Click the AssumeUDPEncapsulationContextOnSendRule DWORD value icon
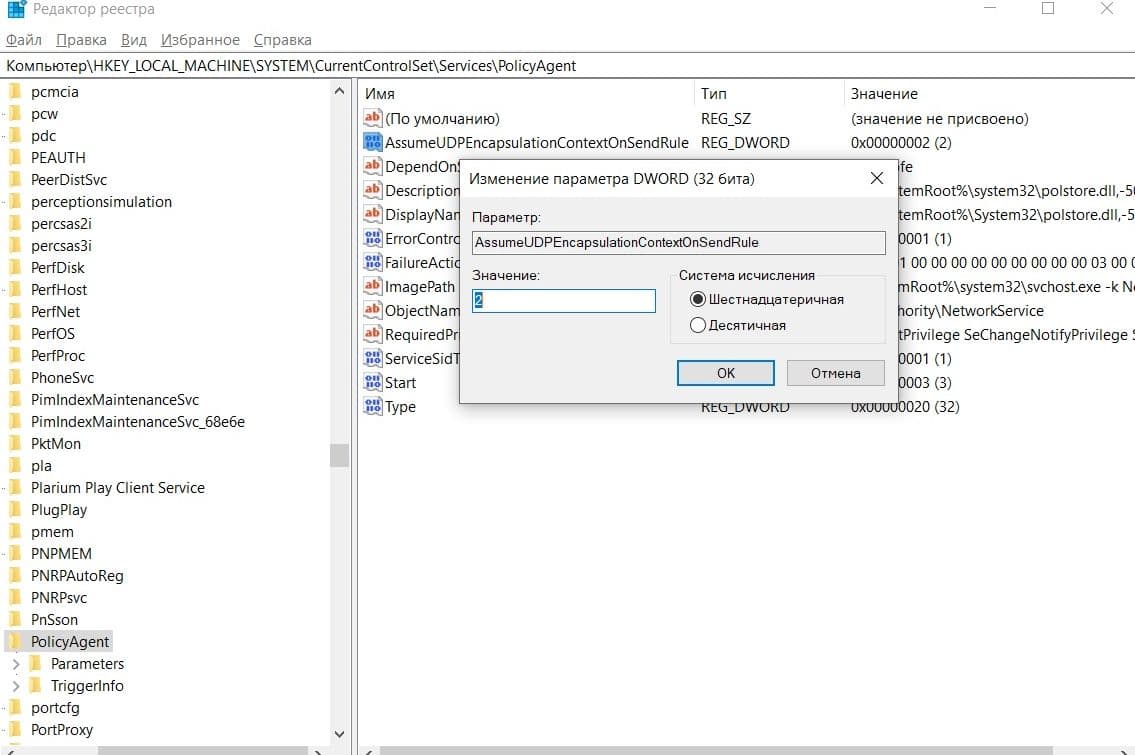This screenshot has width=1135, height=755. pos(373,143)
